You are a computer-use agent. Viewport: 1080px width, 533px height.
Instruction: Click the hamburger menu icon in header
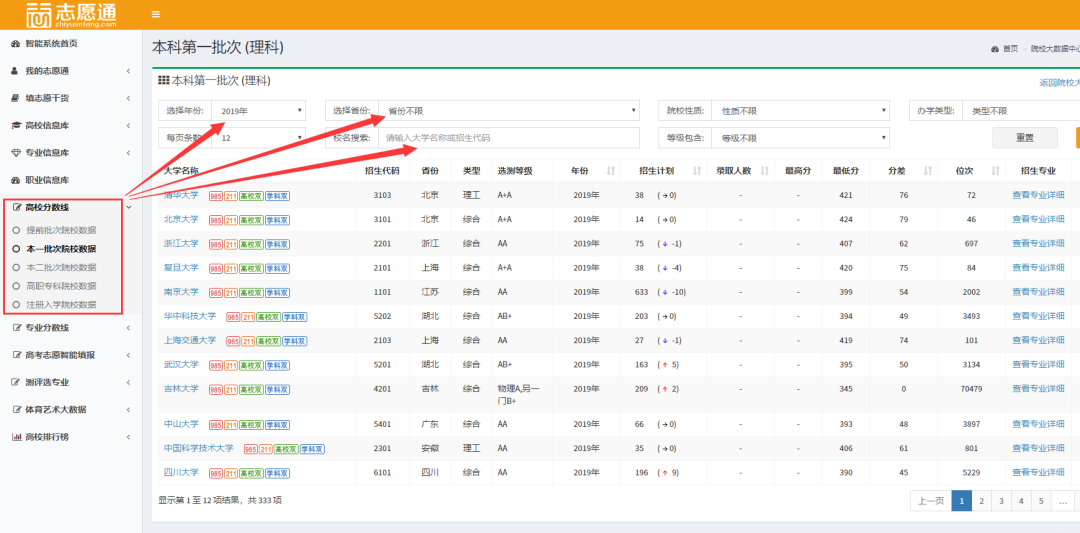click(x=155, y=14)
